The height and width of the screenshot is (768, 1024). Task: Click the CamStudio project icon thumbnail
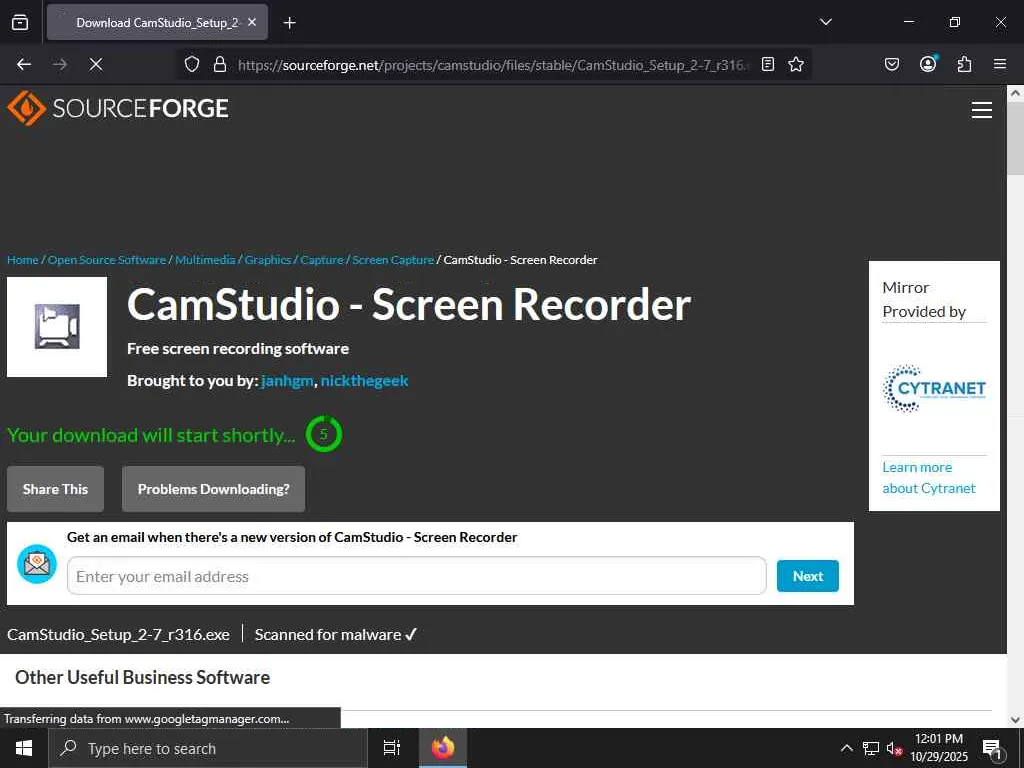[57, 327]
